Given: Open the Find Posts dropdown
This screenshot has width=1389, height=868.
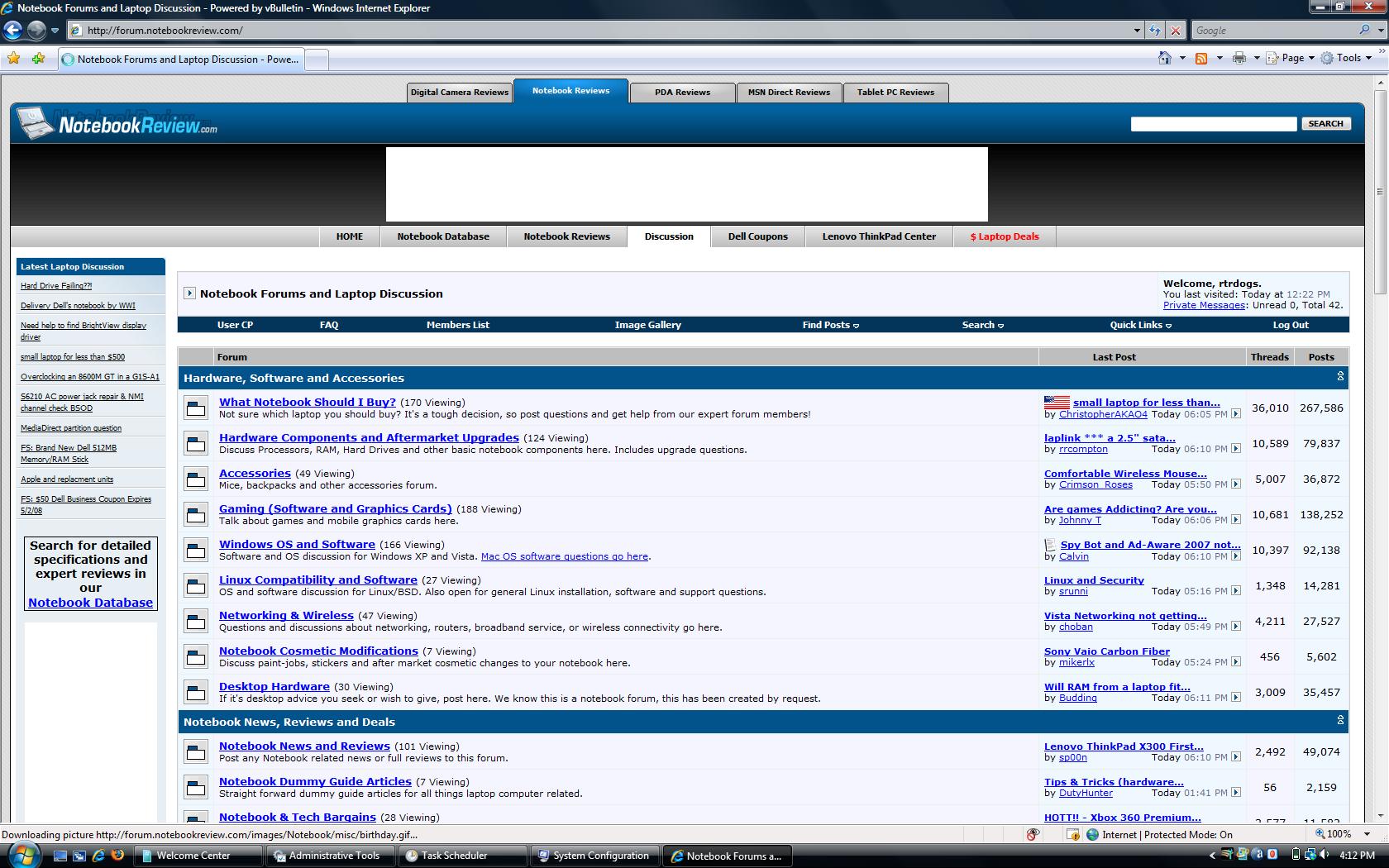Looking at the screenshot, I should point(830,325).
